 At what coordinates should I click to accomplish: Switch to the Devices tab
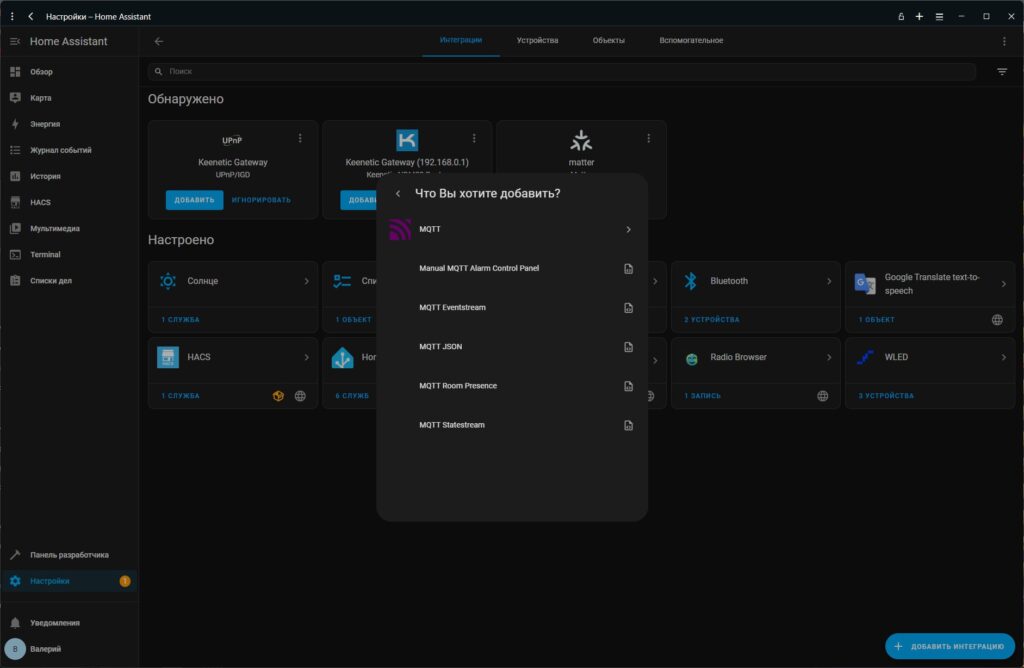tap(537, 41)
